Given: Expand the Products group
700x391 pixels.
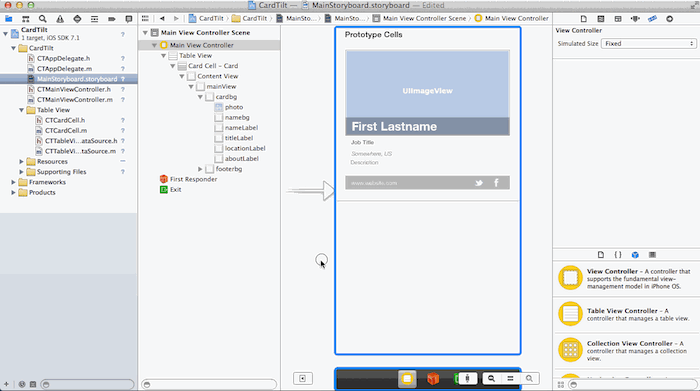Looking at the screenshot, I should point(13,192).
